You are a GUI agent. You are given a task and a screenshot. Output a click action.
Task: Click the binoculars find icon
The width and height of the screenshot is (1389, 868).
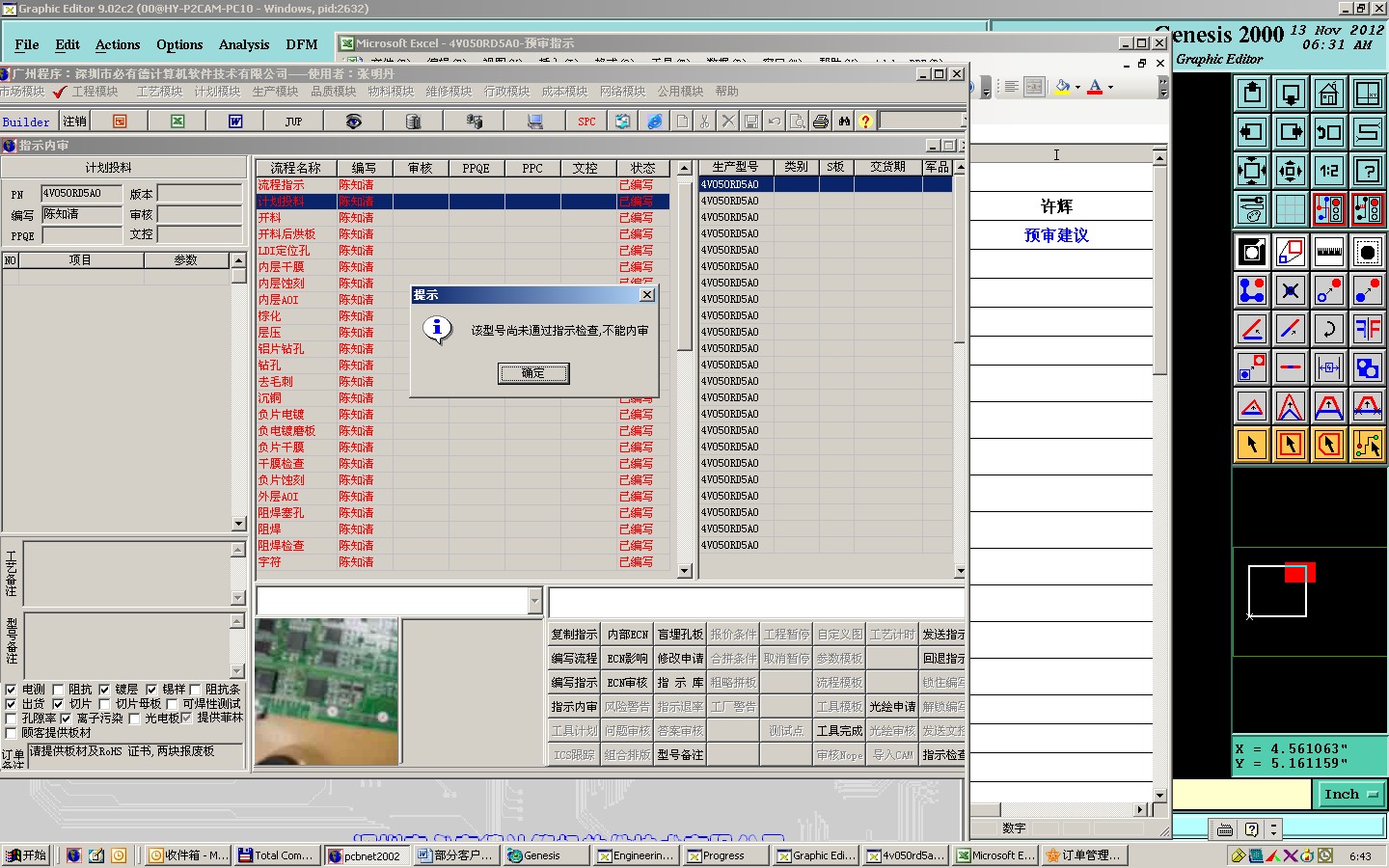coord(844,122)
